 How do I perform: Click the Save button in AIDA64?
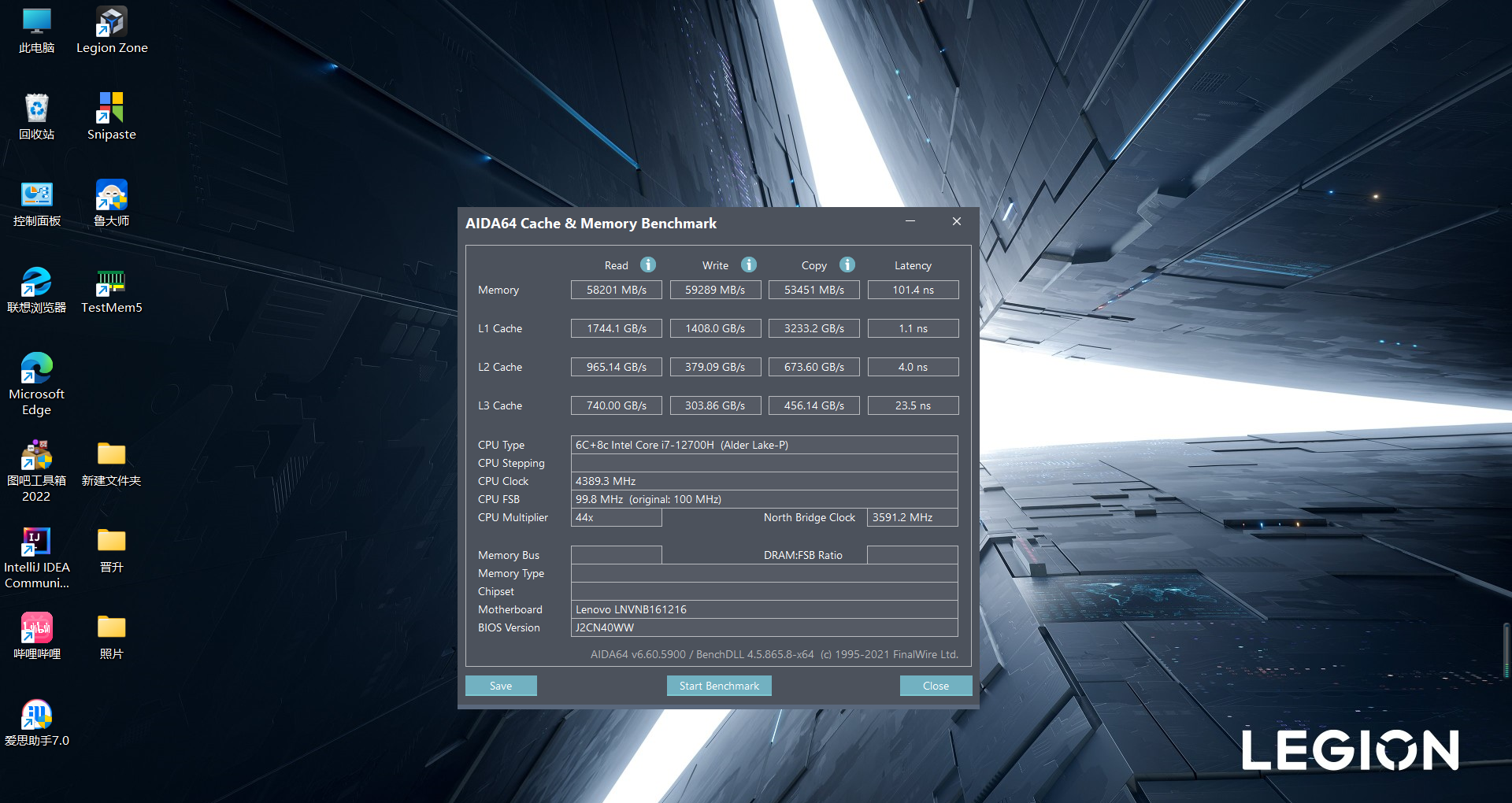pyautogui.click(x=501, y=686)
